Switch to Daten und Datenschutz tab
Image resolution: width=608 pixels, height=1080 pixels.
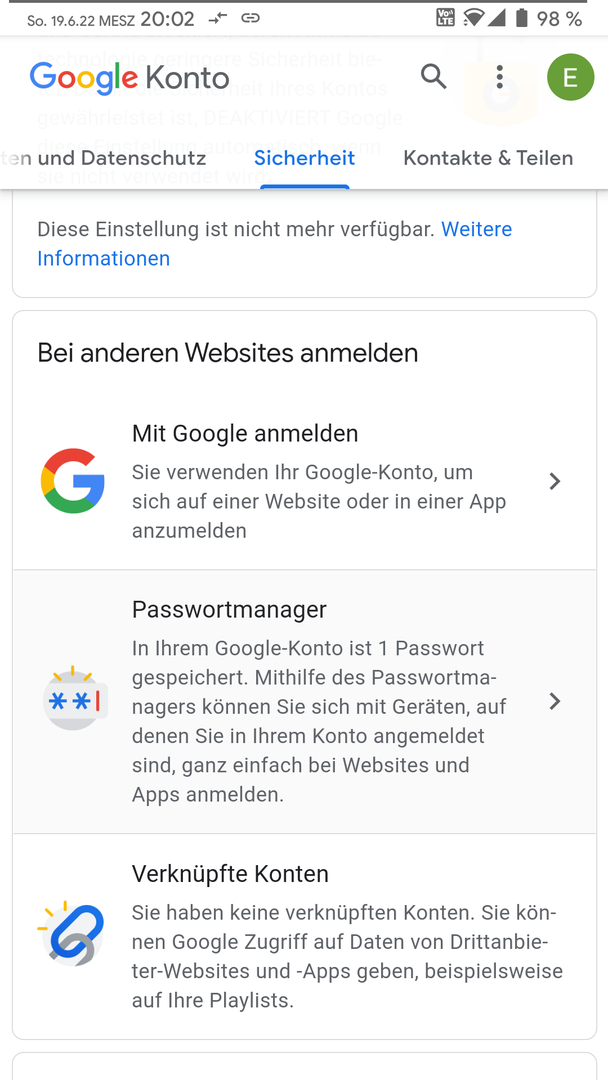point(103,158)
